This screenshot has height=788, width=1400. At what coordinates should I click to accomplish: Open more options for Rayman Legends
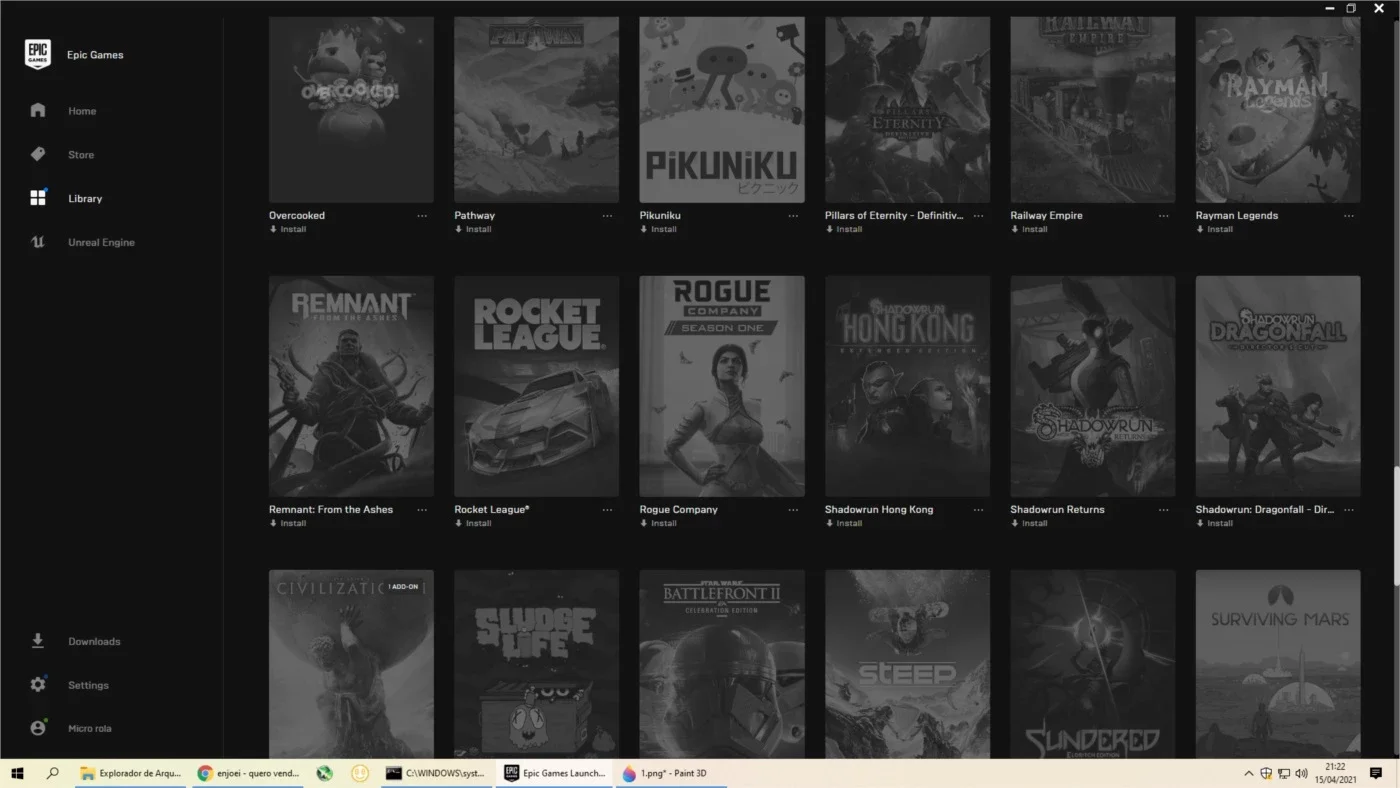coord(1349,216)
